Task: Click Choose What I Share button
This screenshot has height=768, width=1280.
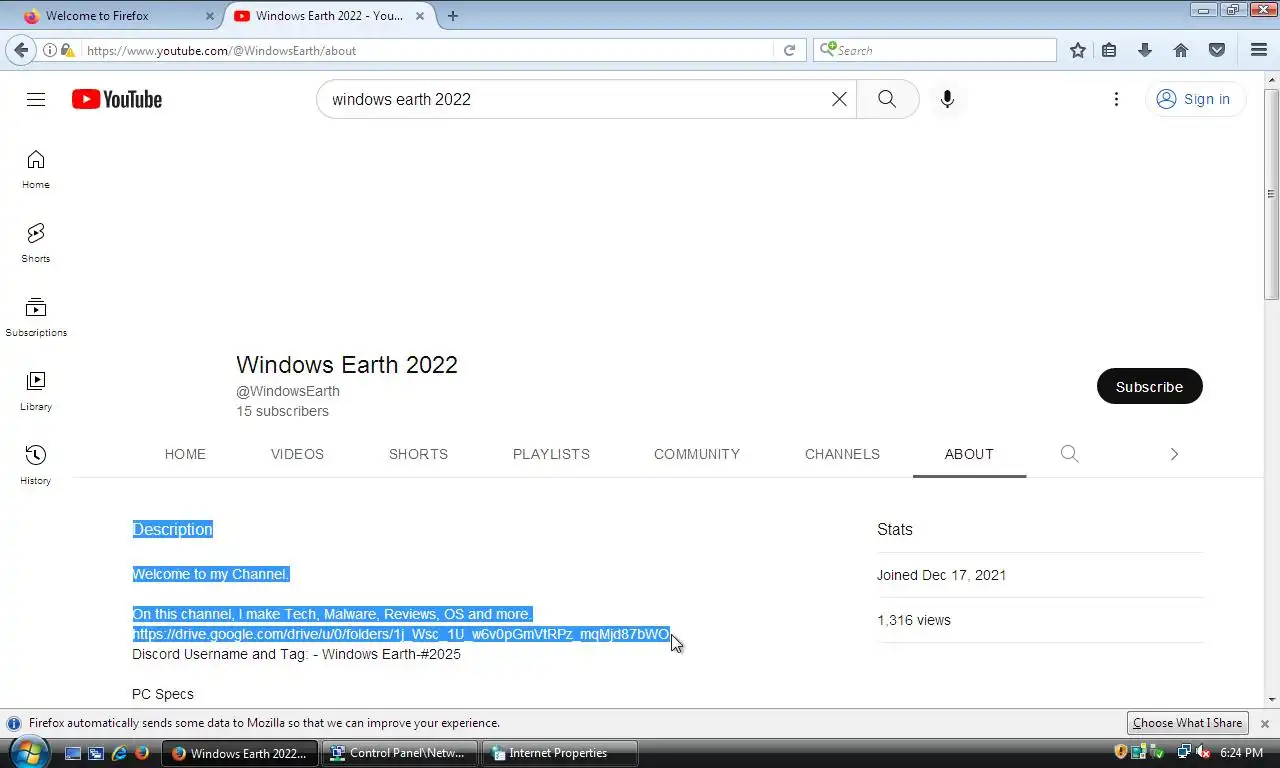Action: [1187, 723]
